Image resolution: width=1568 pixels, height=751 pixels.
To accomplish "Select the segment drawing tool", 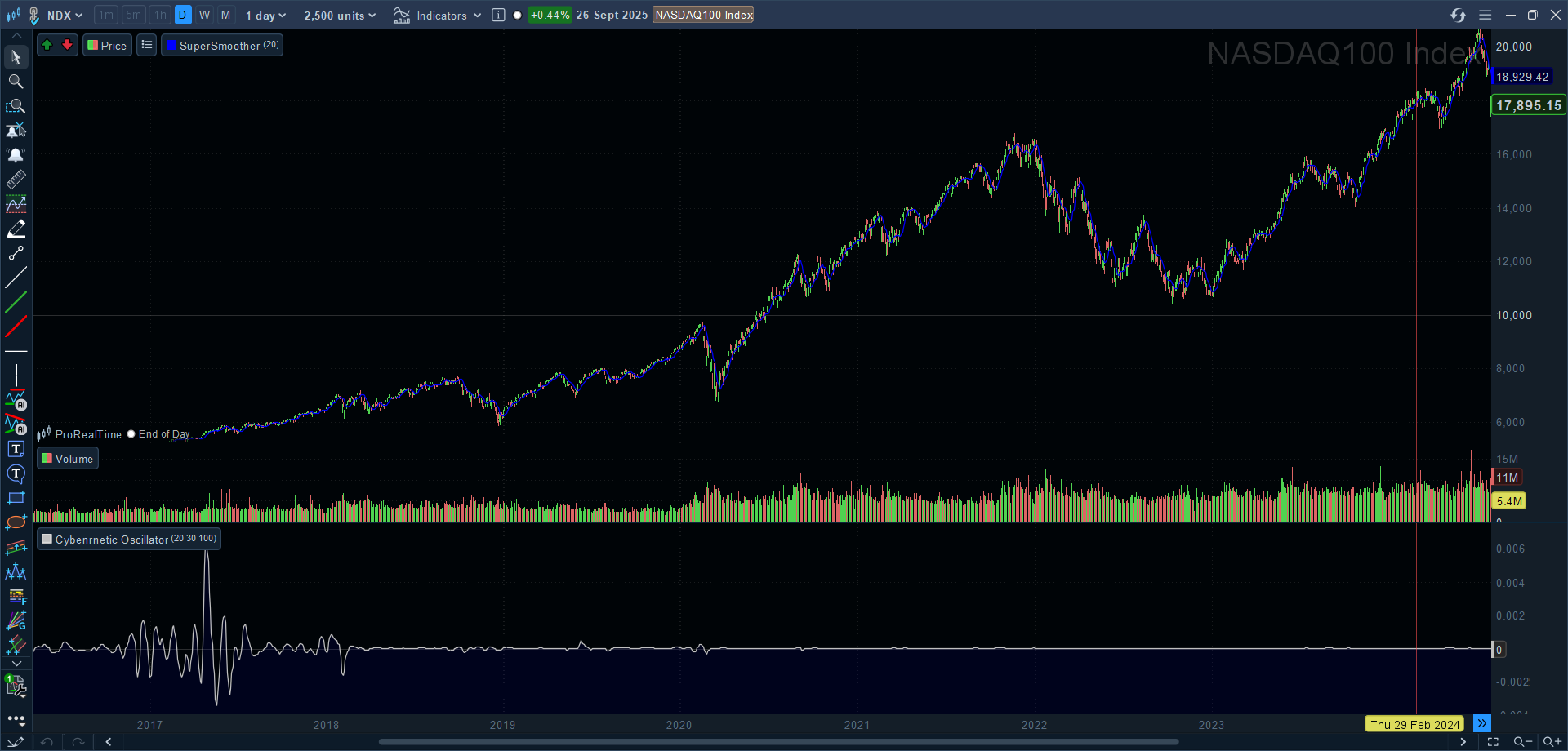I will point(16,253).
